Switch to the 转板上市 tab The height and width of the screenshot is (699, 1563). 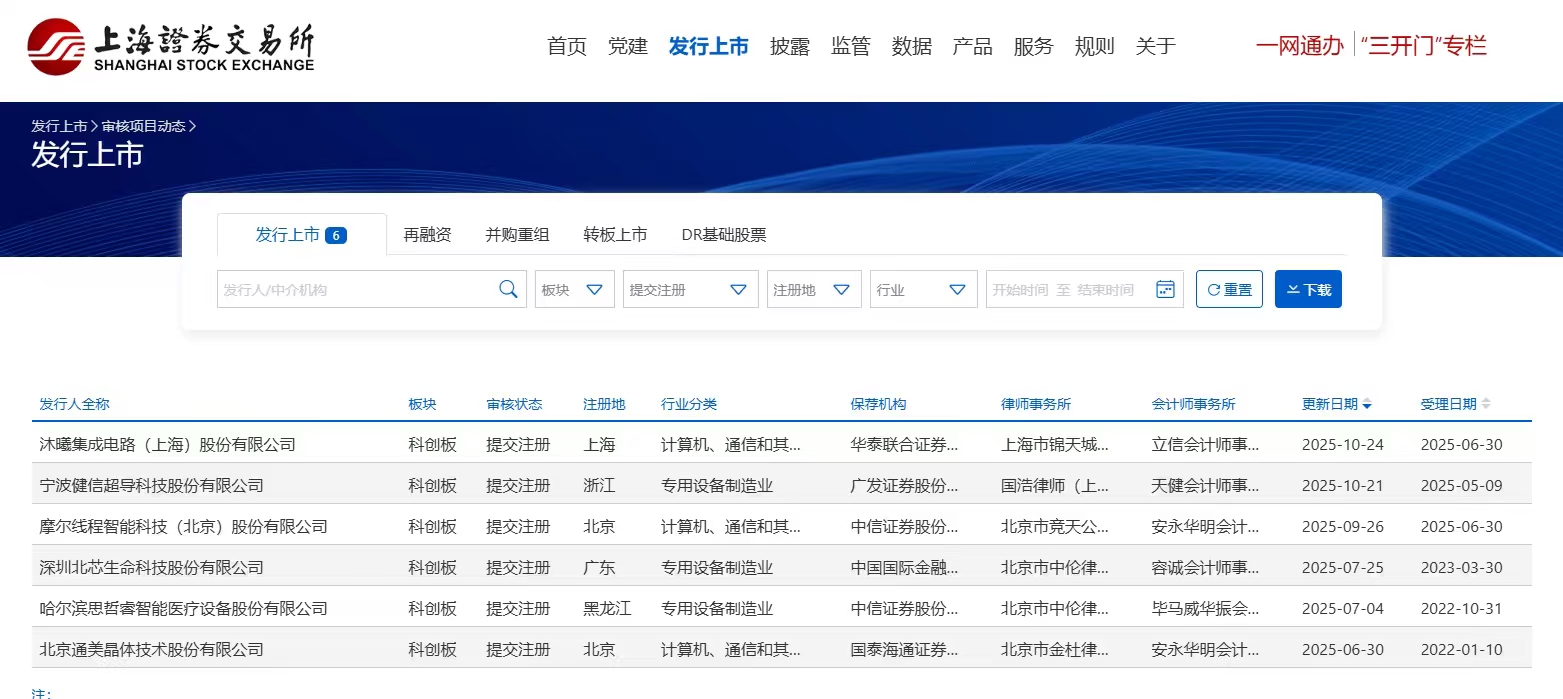pos(616,235)
